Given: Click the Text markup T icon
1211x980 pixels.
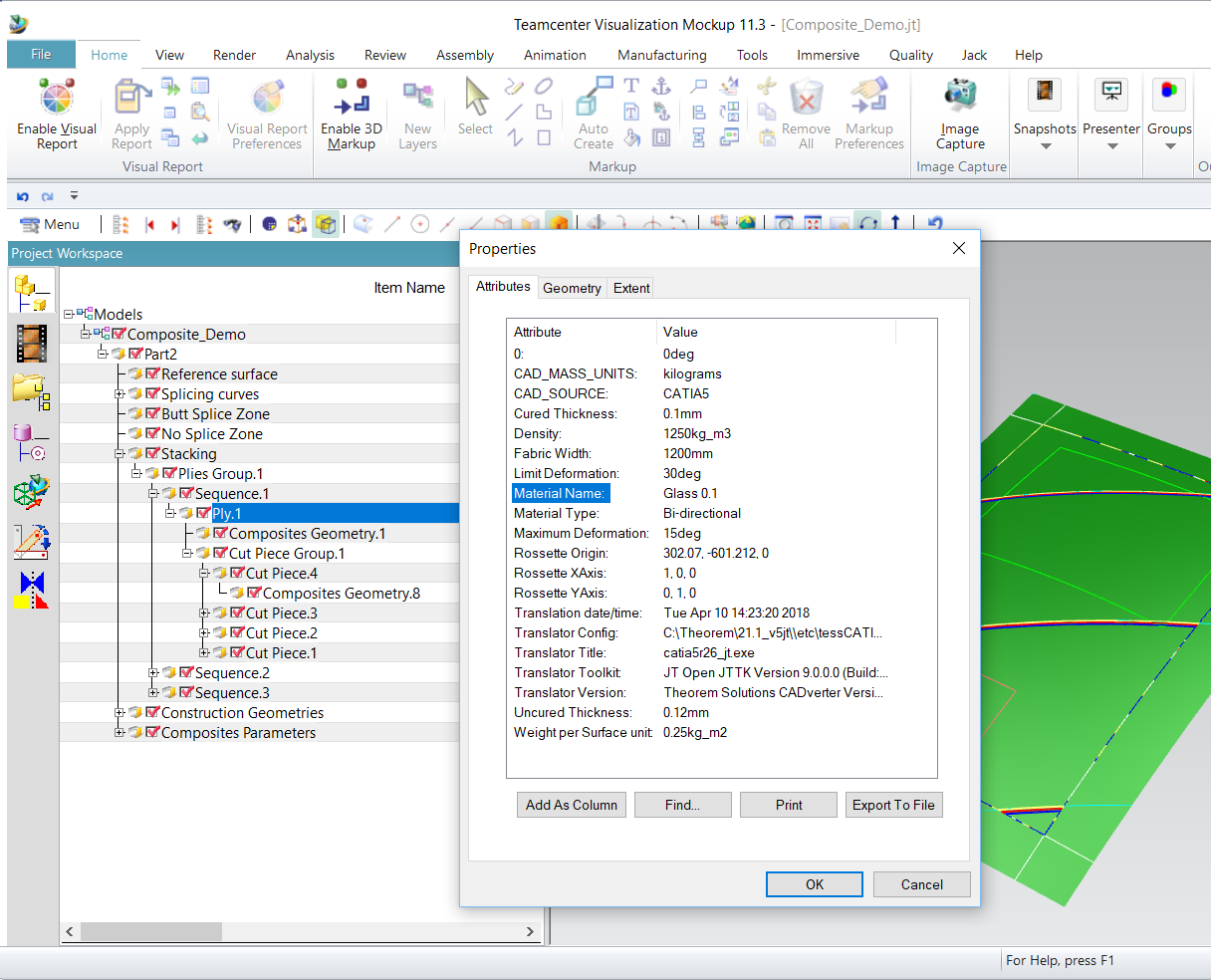Looking at the screenshot, I should [631, 86].
